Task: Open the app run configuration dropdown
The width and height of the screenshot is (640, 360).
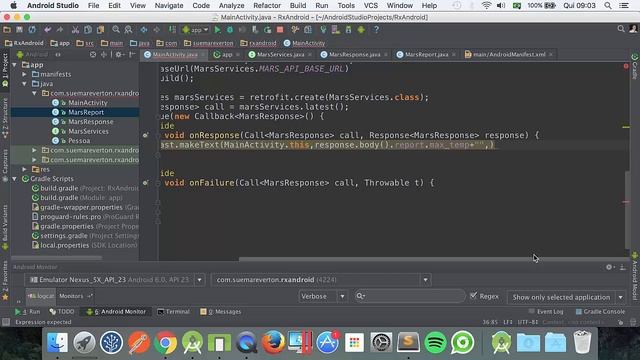Action: click(x=196, y=30)
